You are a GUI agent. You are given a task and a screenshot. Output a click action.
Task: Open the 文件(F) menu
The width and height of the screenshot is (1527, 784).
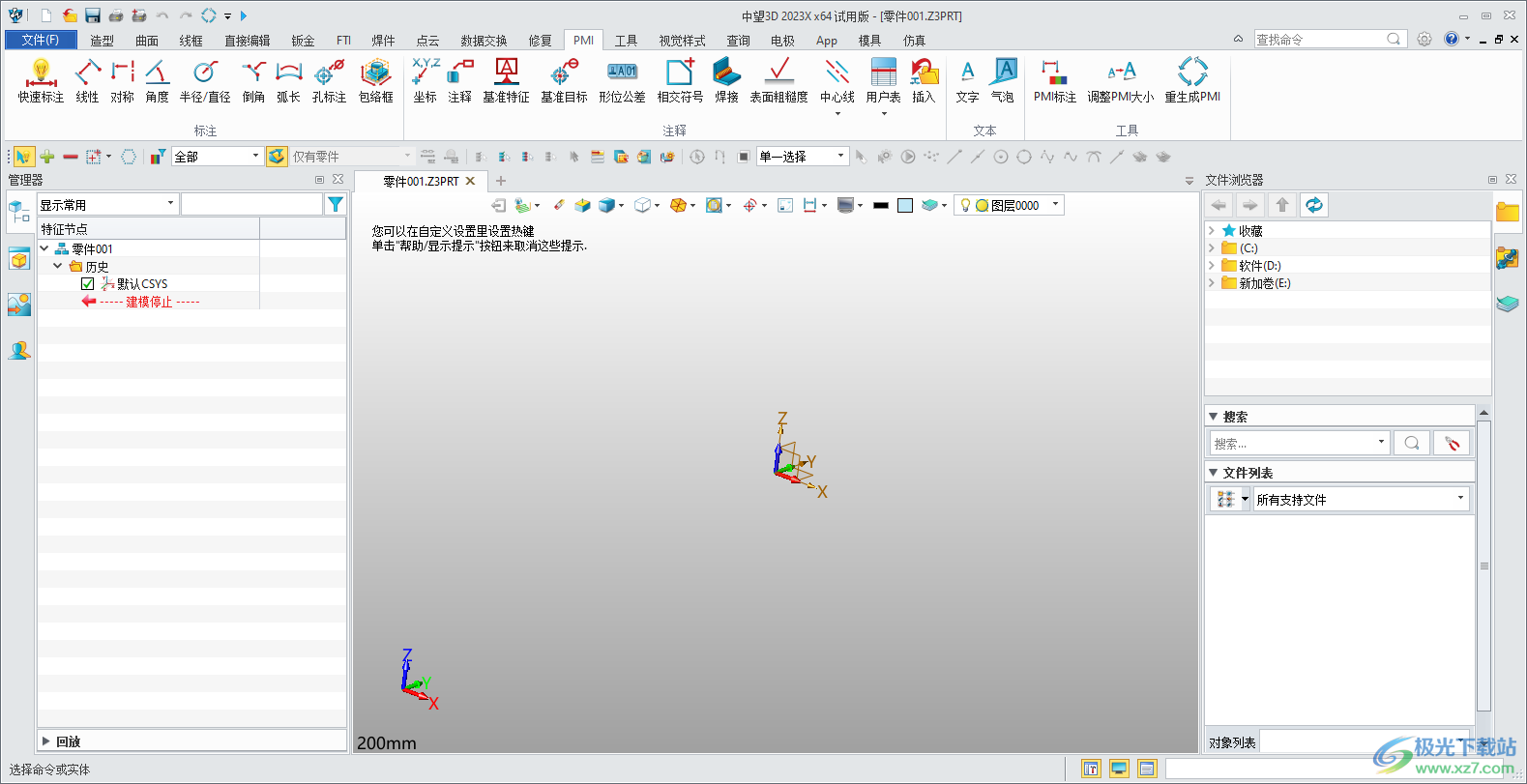click(x=40, y=40)
